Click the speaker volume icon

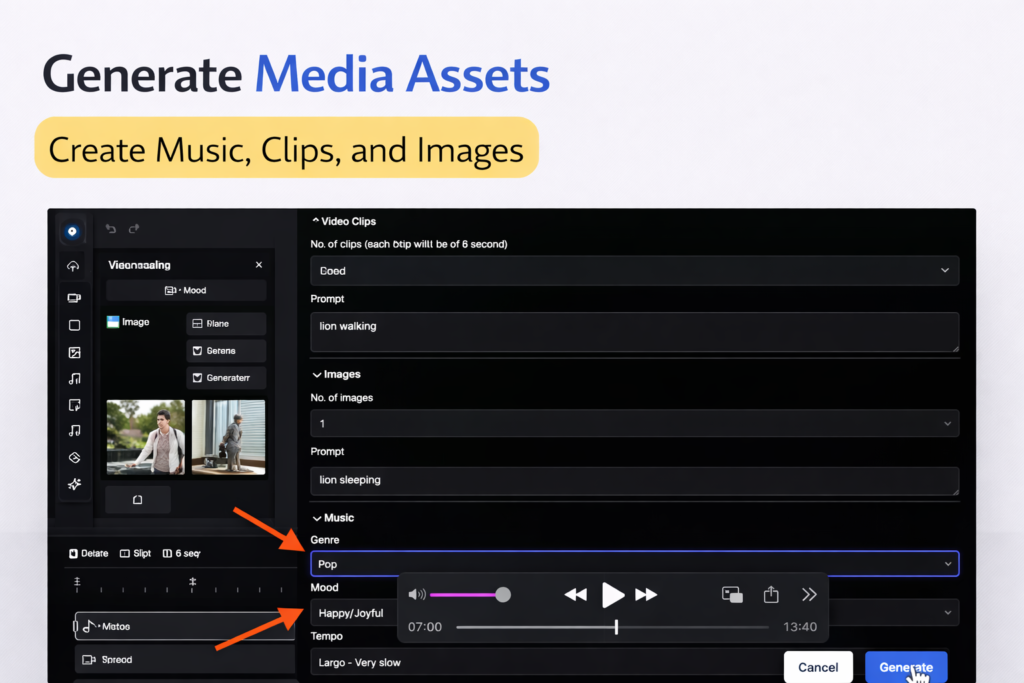tap(417, 594)
